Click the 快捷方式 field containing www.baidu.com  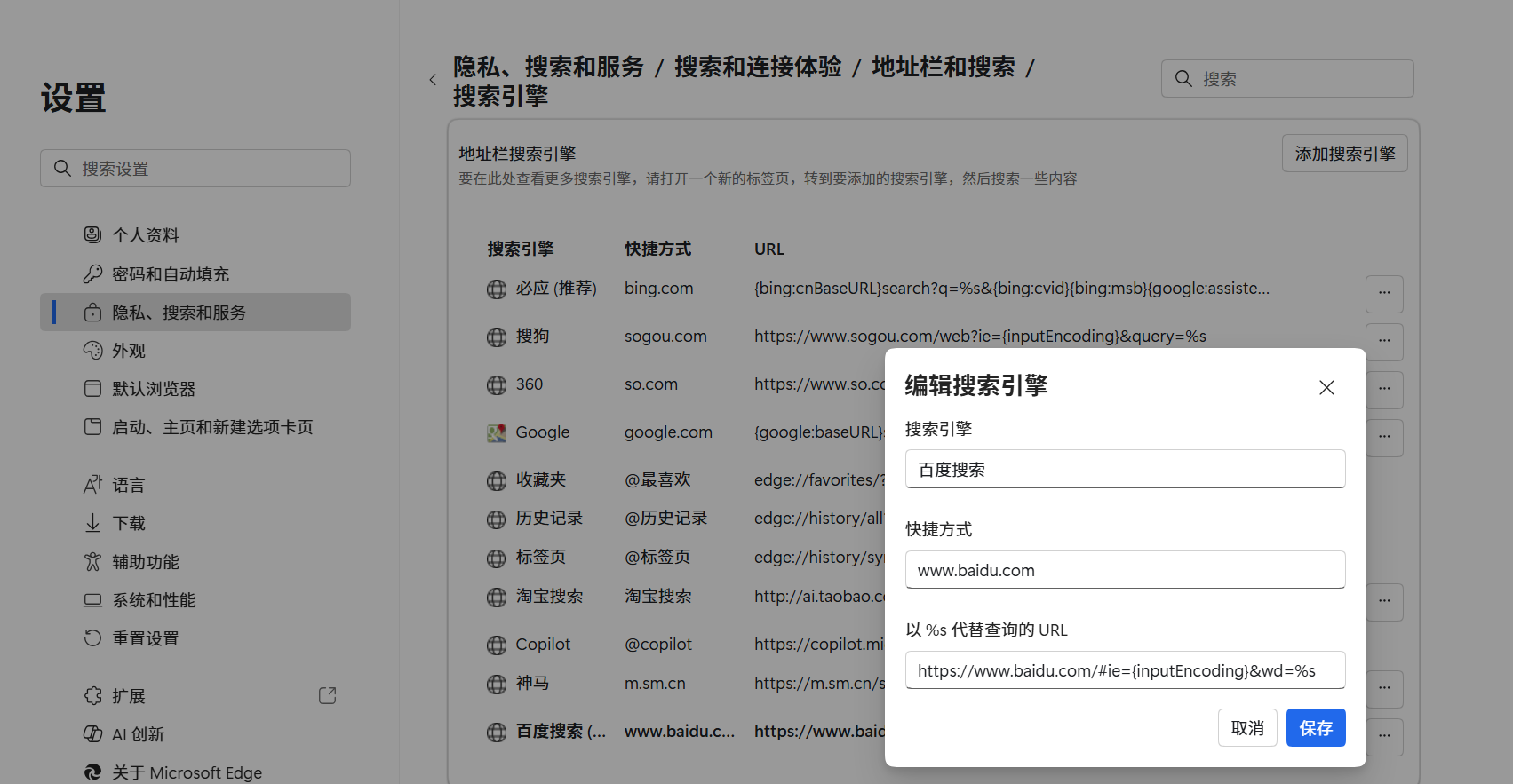[1125, 570]
